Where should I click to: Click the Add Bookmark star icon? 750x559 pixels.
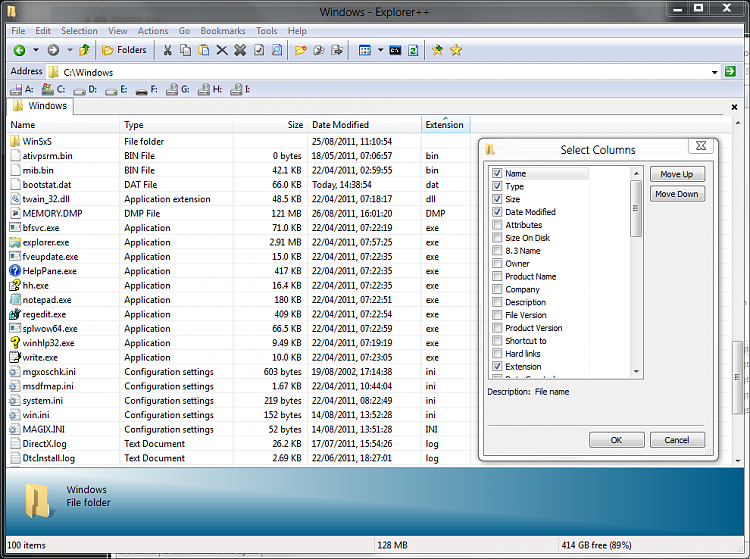point(438,50)
